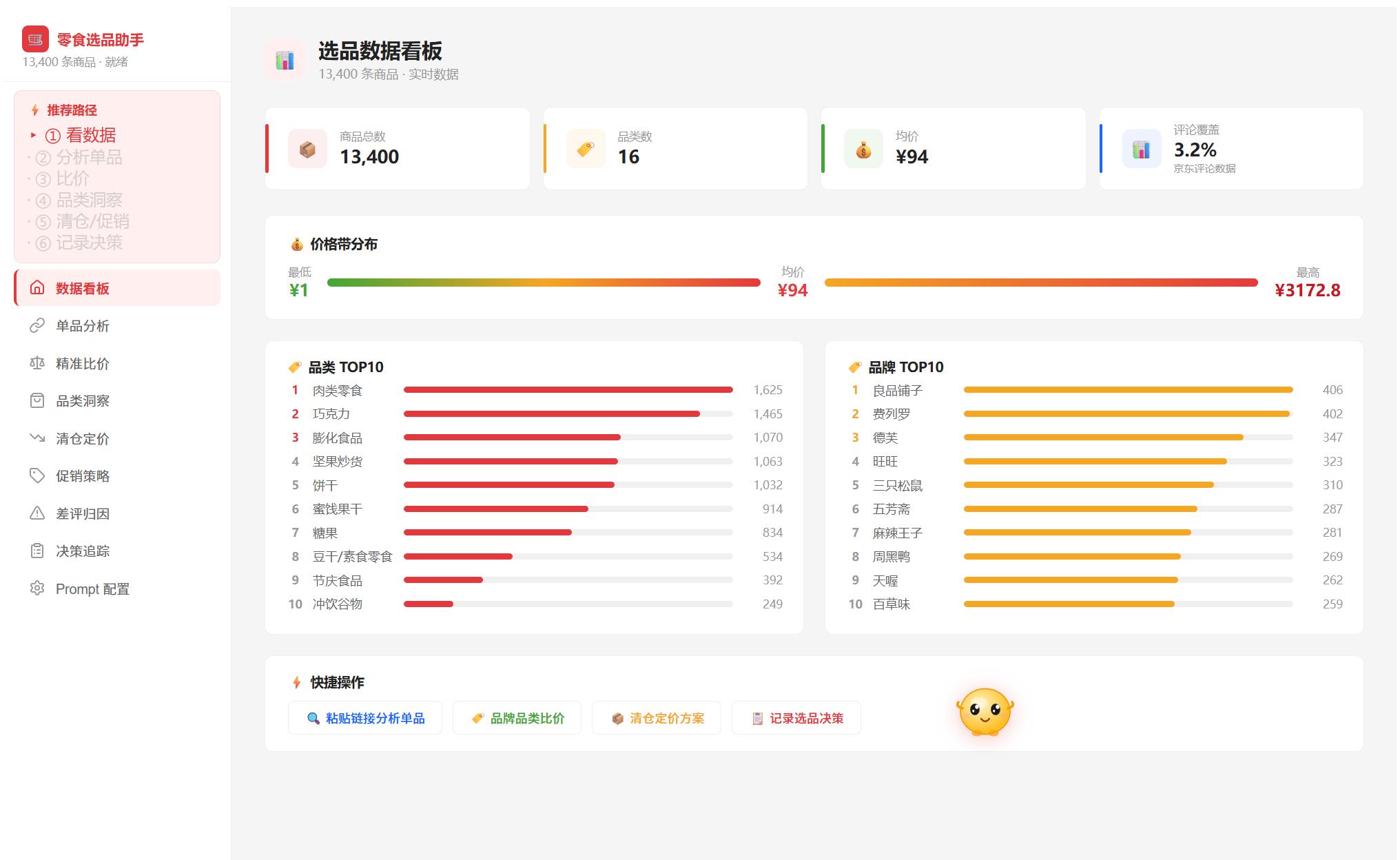Screen dimensions: 1400x860
Task: Click the 三只松鼠 brand label
Action: (x=898, y=486)
